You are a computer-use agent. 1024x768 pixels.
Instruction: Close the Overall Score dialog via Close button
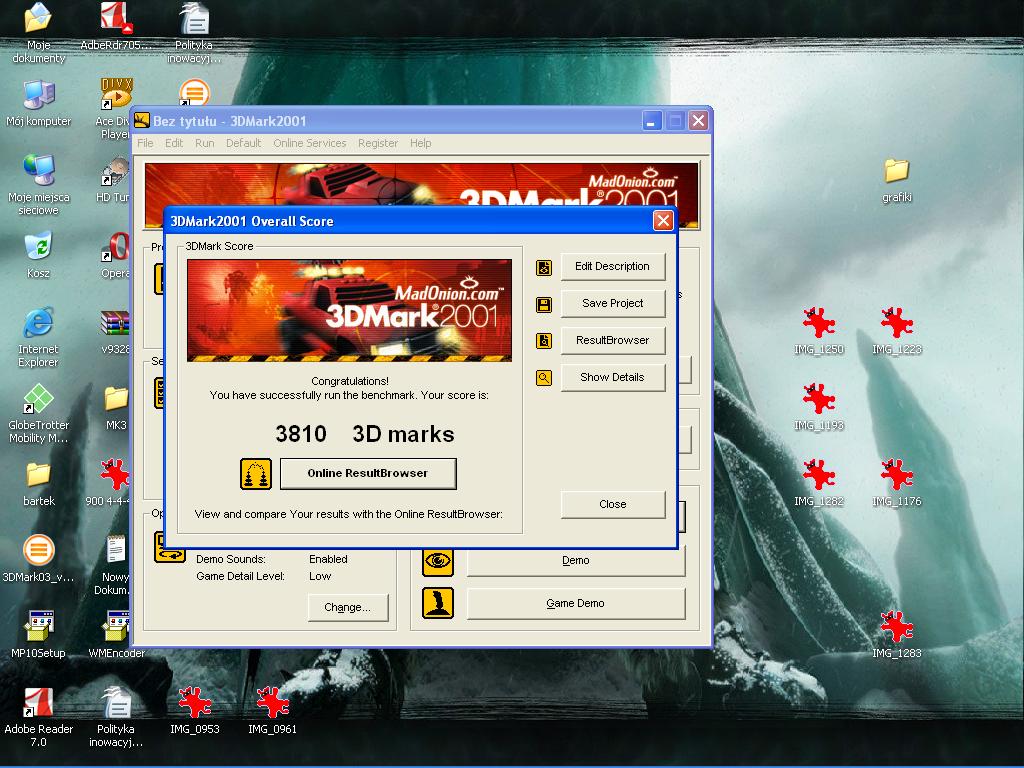pyautogui.click(x=613, y=504)
